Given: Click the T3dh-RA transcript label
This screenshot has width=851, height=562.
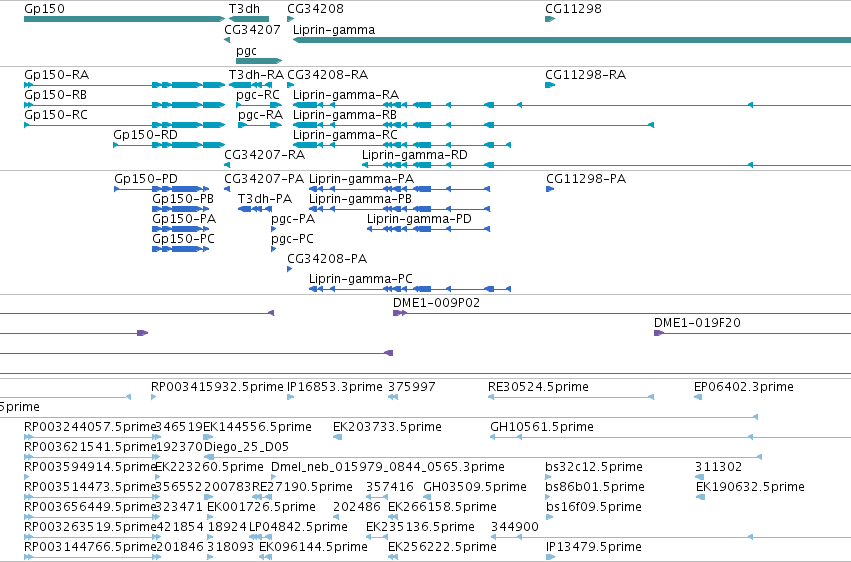Looking at the screenshot, I should coord(256,74).
